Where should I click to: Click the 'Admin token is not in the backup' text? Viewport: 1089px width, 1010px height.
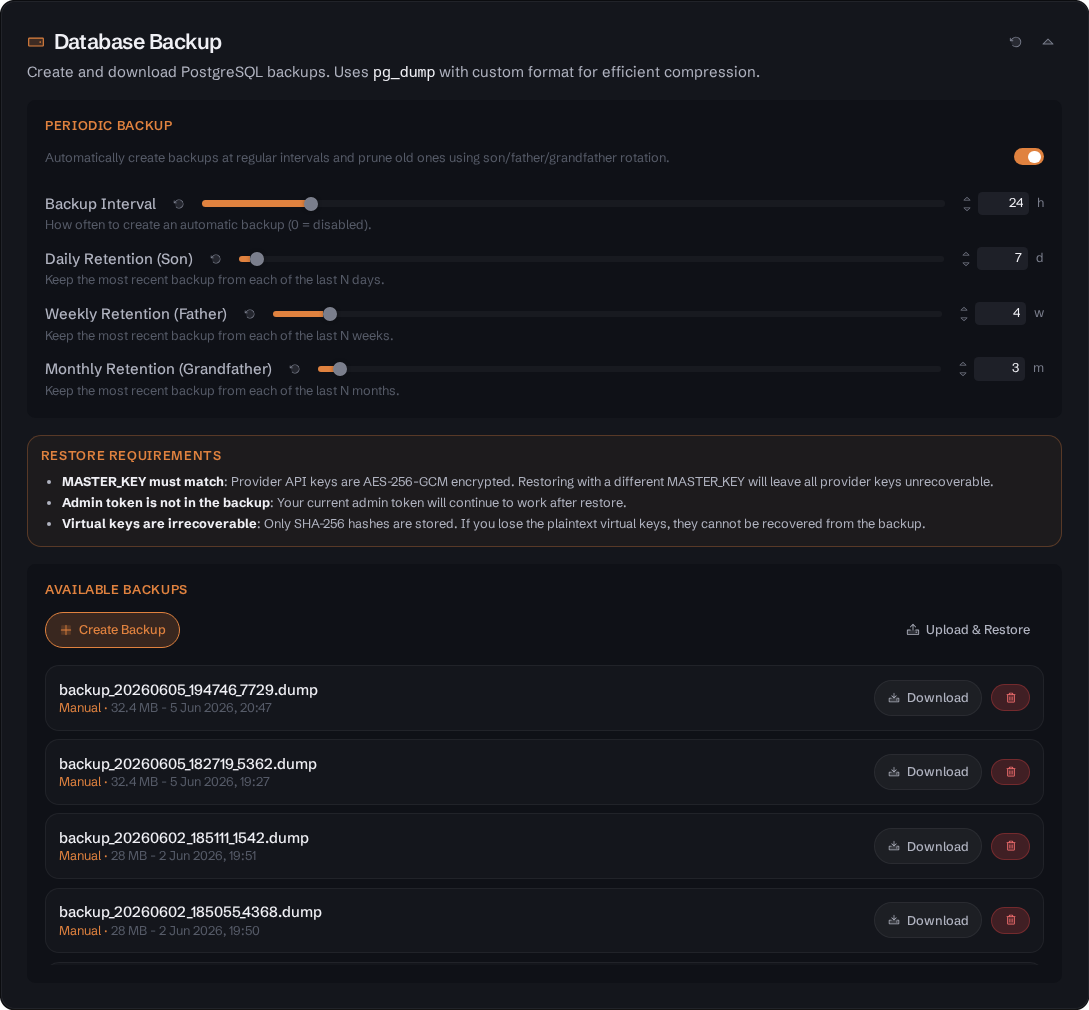click(x=166, y=503)
